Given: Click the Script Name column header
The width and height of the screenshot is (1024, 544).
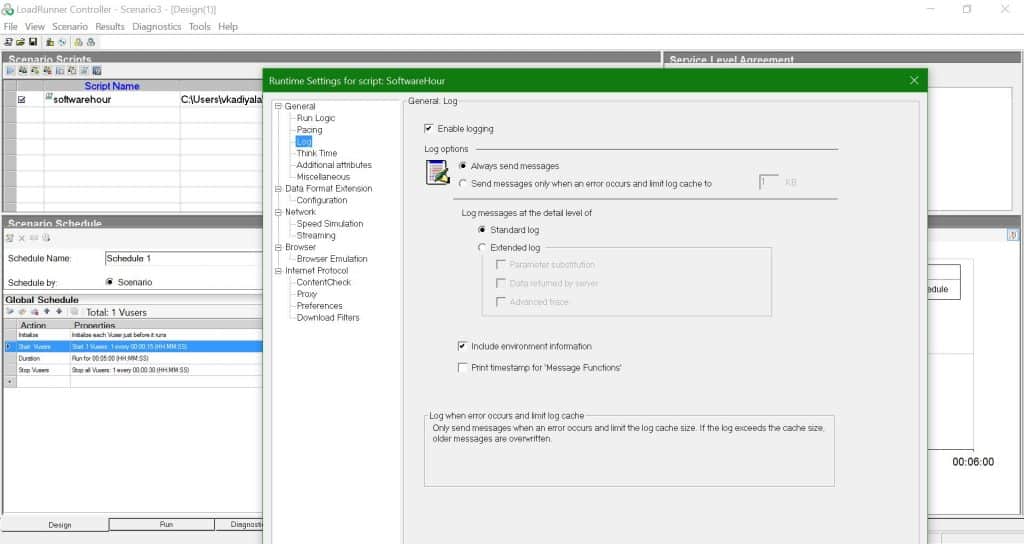Looking at the screenshot, I should point(112,86).
